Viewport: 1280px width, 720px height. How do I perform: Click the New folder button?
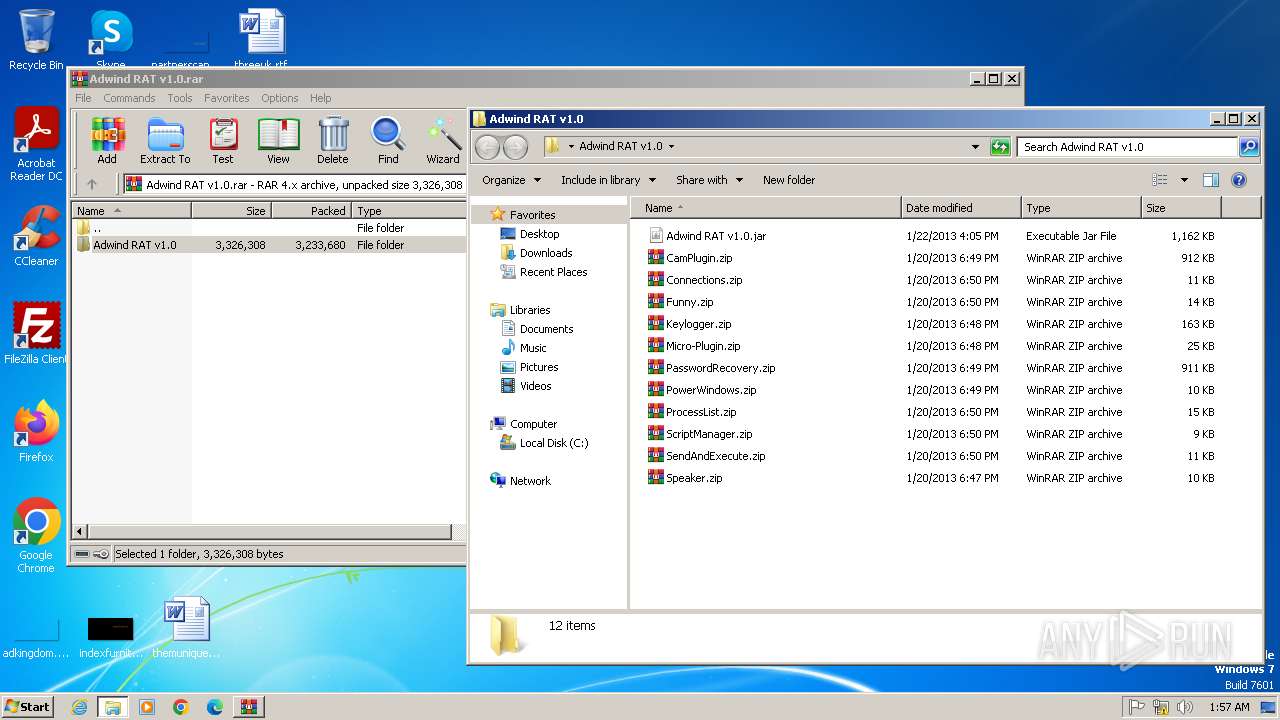(x=789, y=180)
